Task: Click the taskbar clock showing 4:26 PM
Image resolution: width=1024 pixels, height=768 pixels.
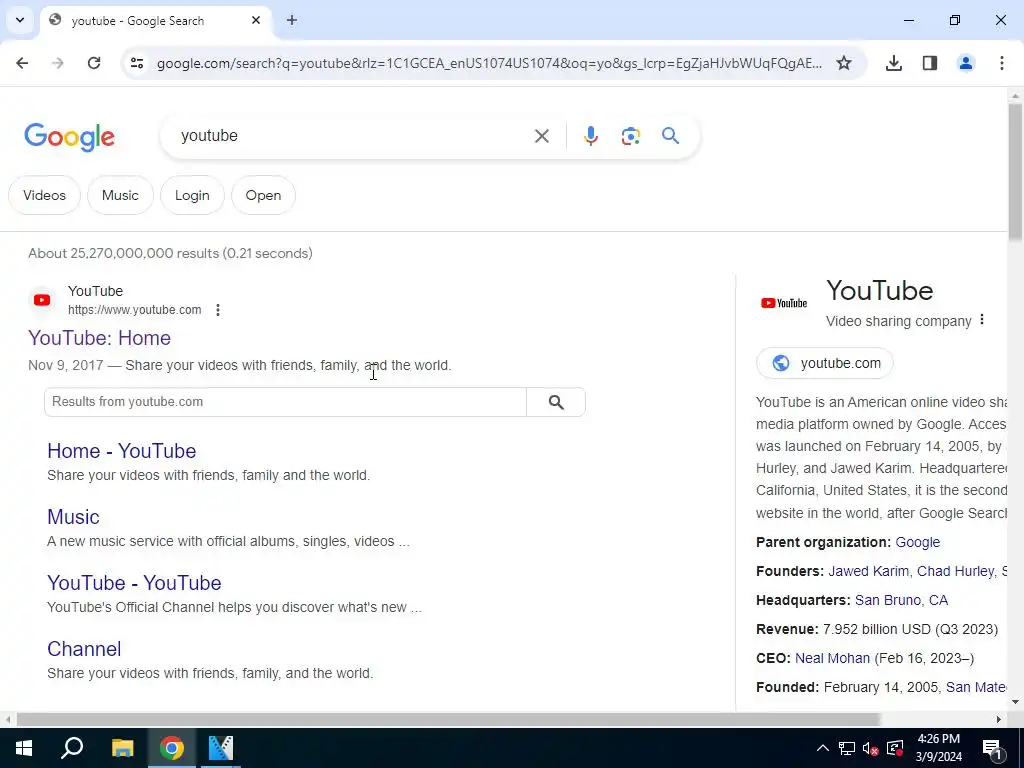Action: (x=938, y=748)
